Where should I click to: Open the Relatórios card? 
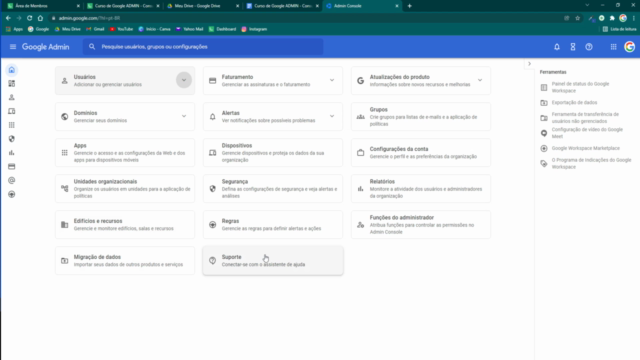pos(421,188)
